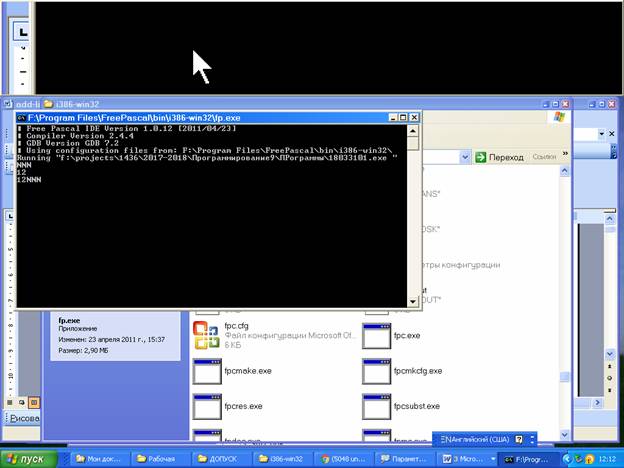Click the fpcsubst.exe file name
The height and width of the screenshot is (468, 624).
[417, 406]
